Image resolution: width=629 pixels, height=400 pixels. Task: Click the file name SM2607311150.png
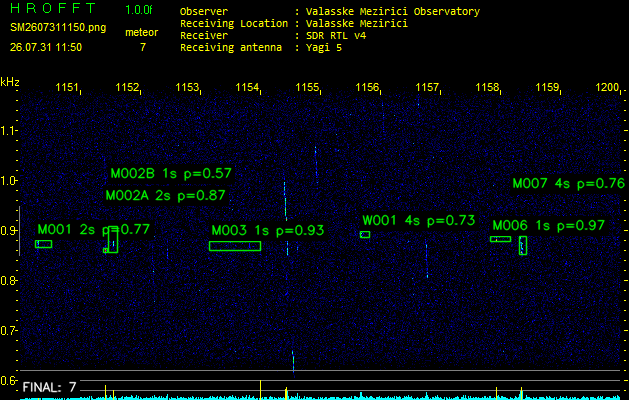[x=58, y=28]
